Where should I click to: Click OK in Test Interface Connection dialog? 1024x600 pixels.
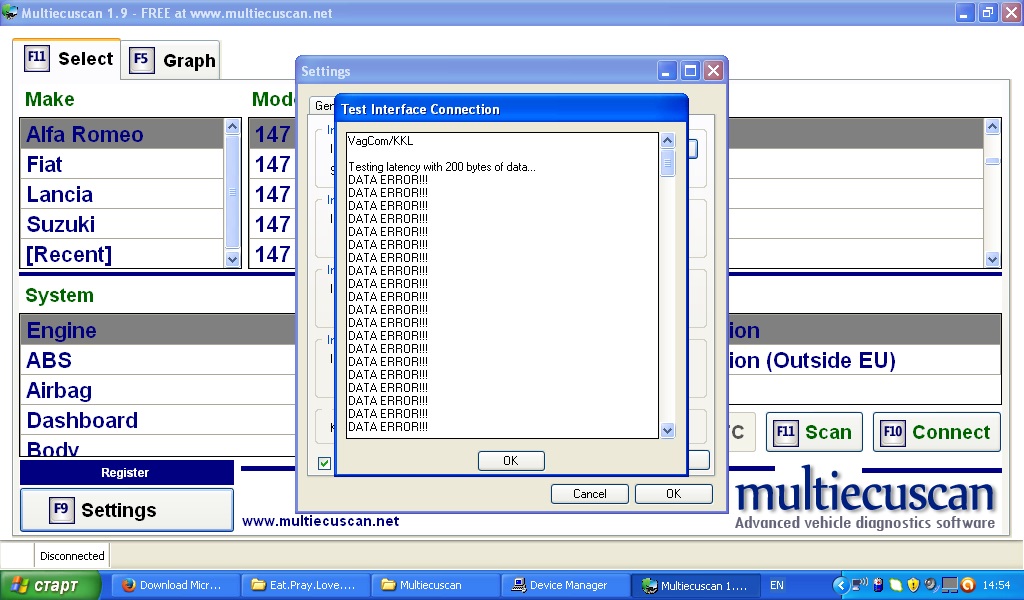click(511, 461)
